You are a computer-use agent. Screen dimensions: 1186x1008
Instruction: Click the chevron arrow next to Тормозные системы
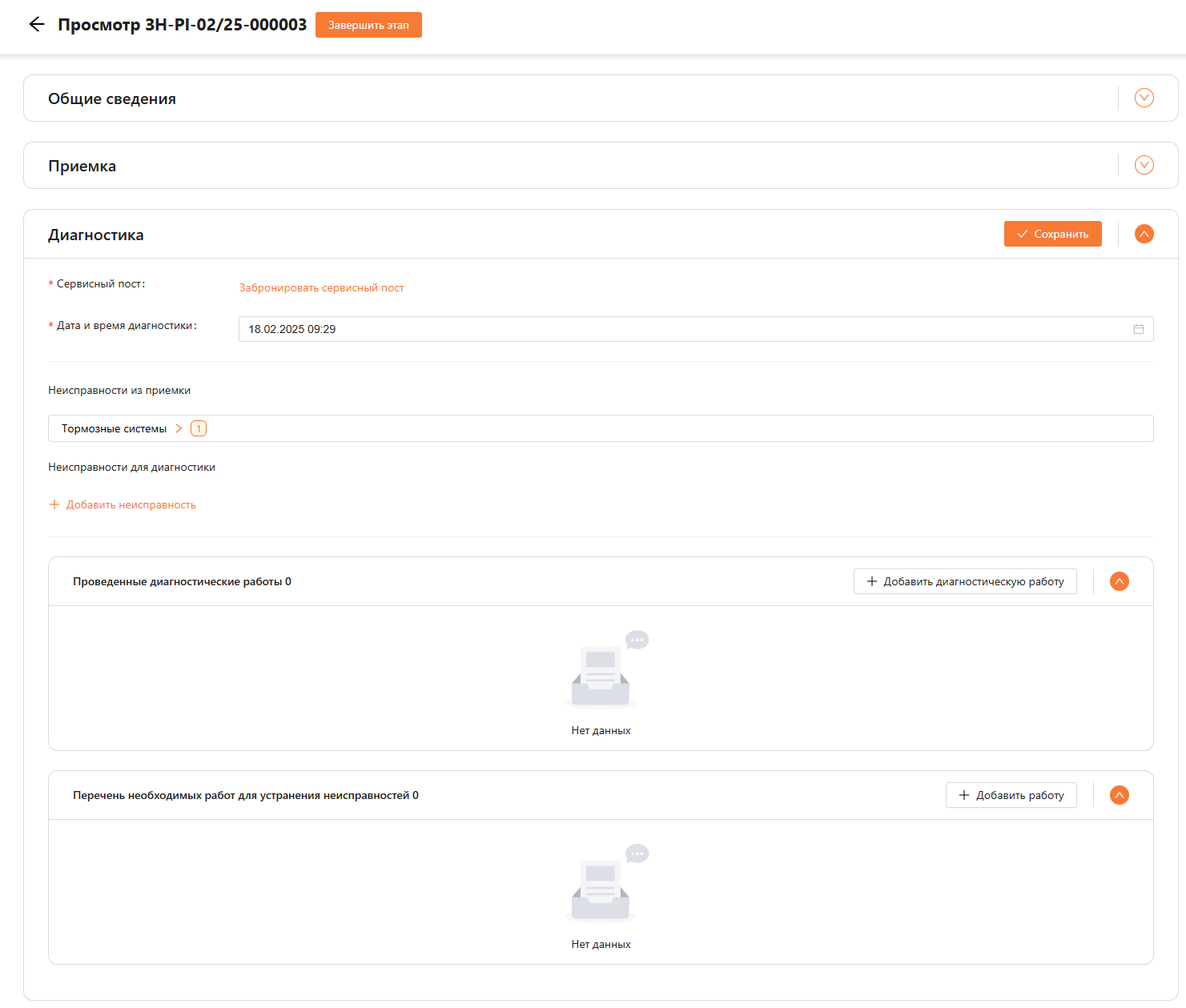(x=179, y=428)
